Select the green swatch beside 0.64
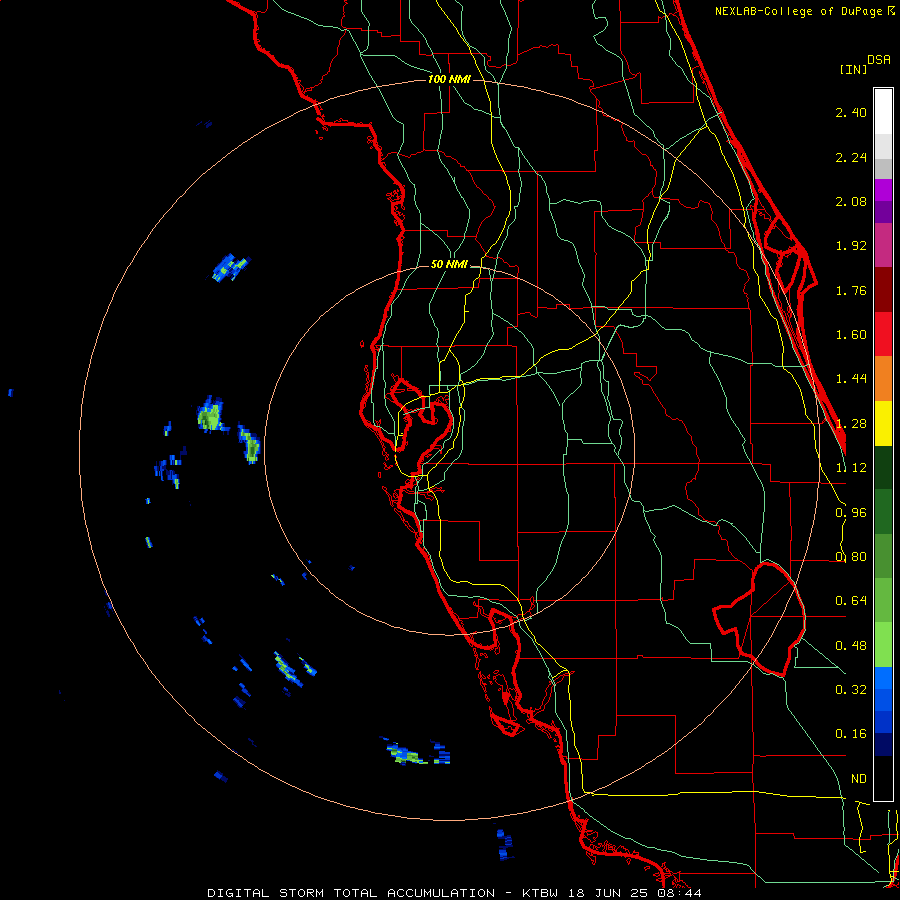The height and width of the screenshot is (900, 900). tap(883, 600)
